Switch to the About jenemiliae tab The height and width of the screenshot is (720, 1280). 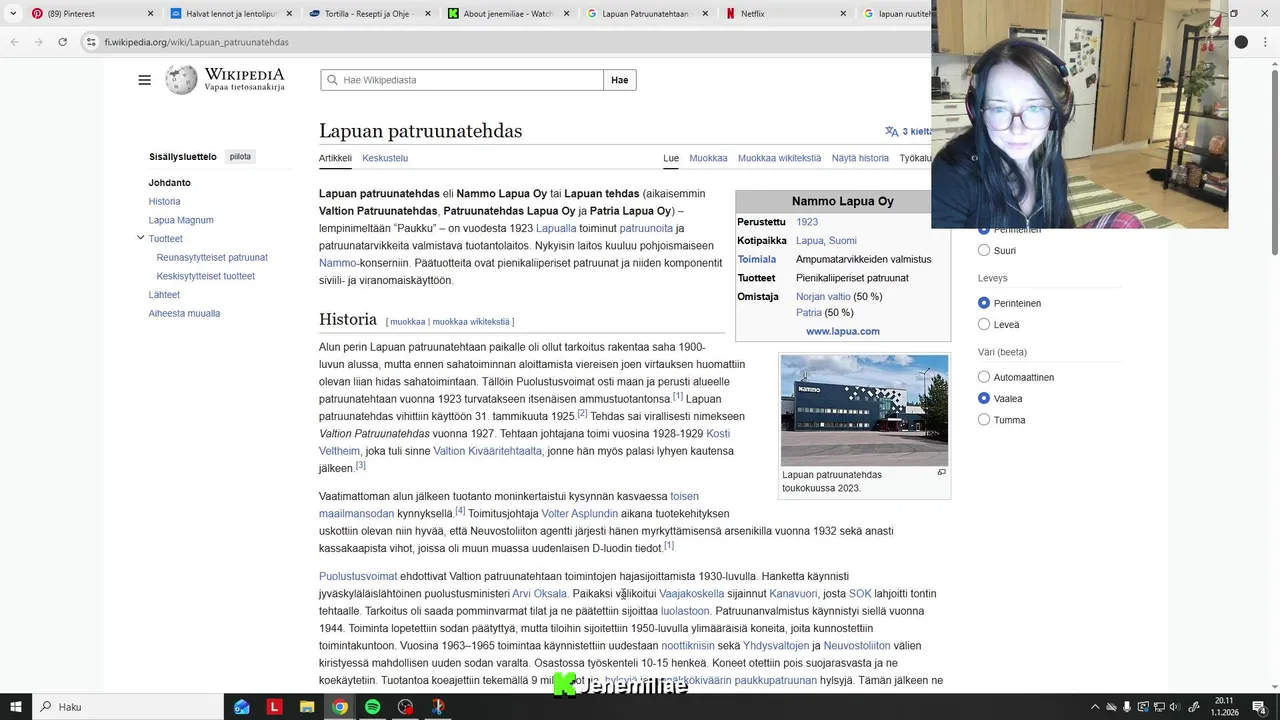coord(509,14)
